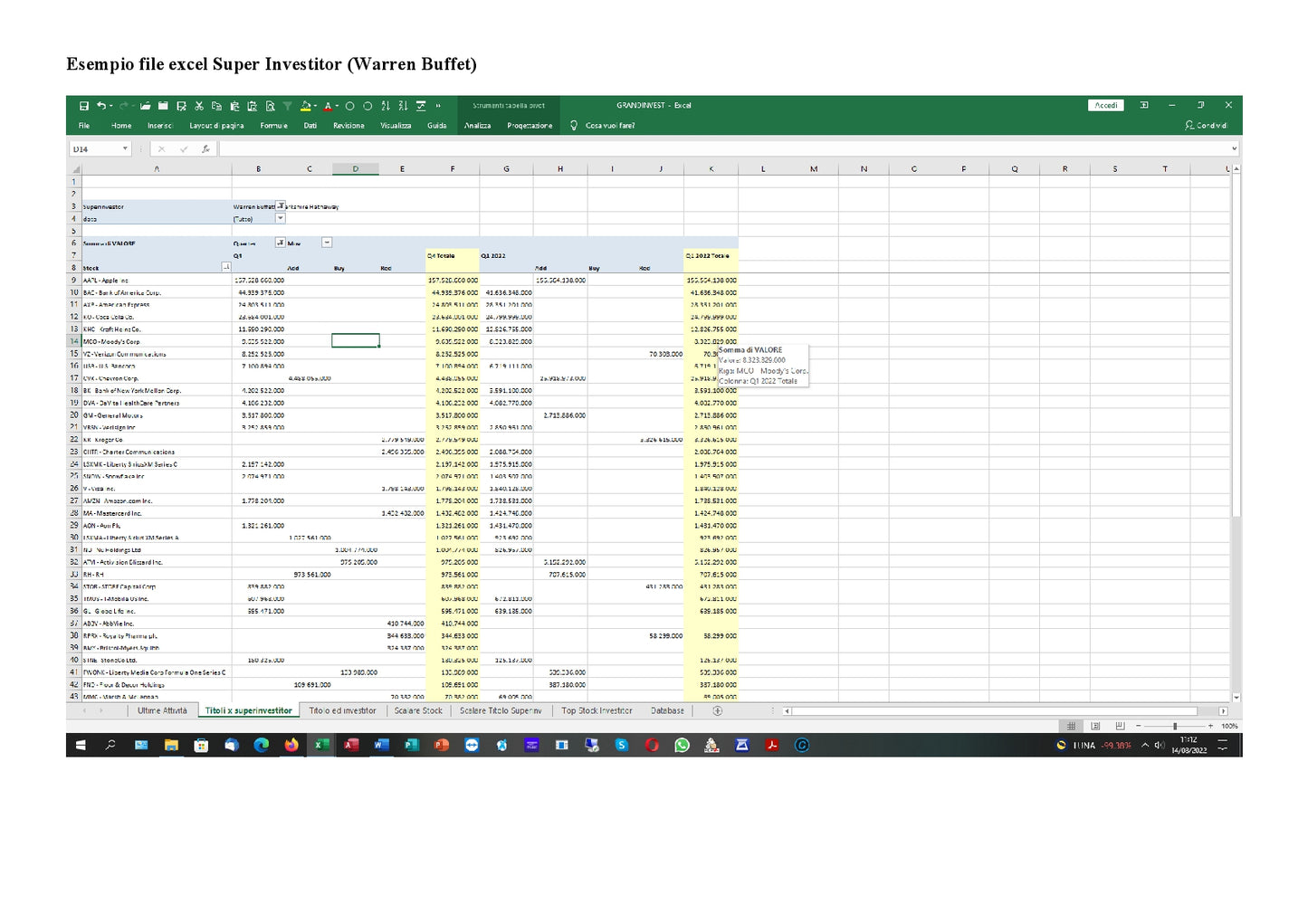The width and height of the screenshot is (1308, 924).
Task: Click the Insert function fx icon
Action: pyautogui.click(x=205, y=149)
